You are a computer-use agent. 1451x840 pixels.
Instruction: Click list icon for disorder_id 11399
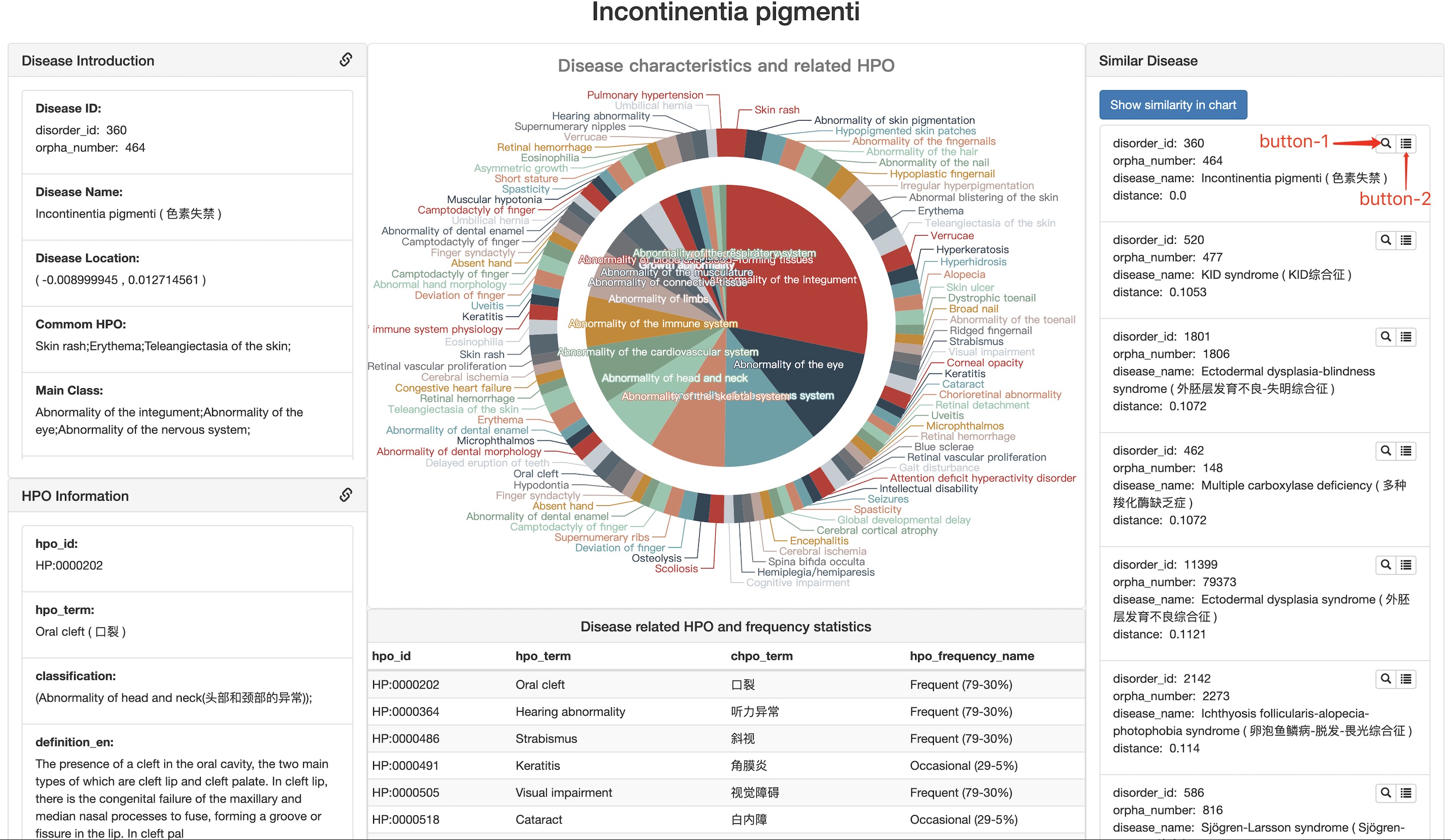[x=1406, y=565]
